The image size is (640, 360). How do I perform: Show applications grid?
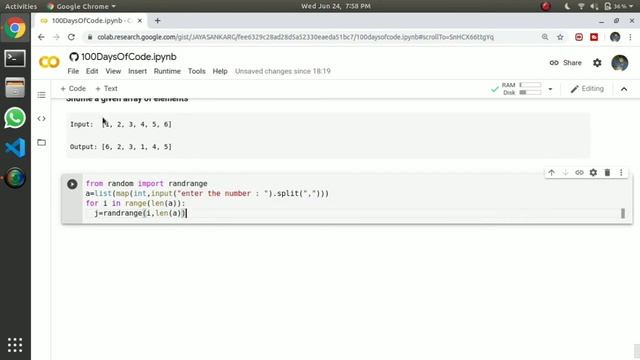(x=15, y=345)
